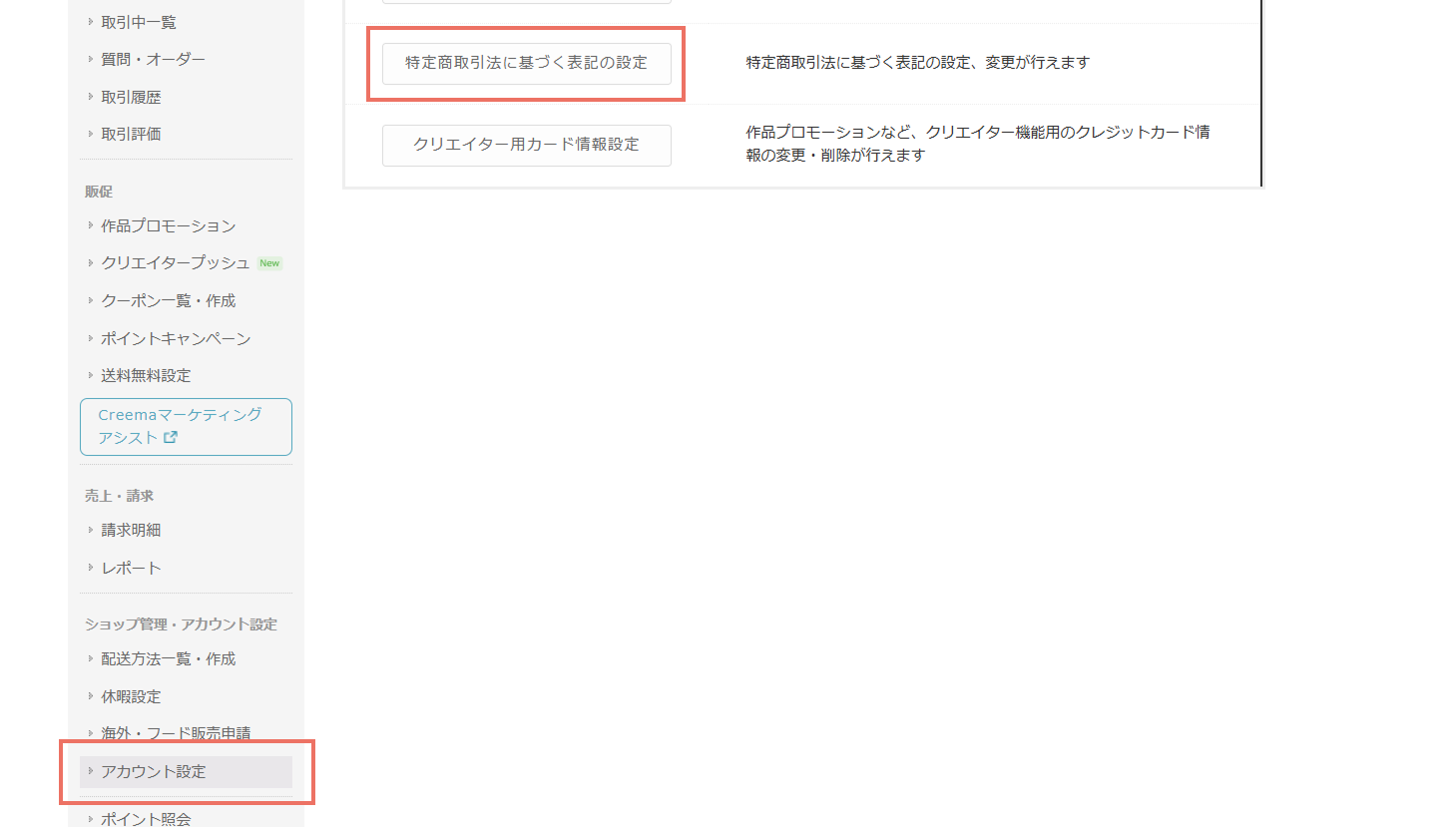Open レポート sidebar link
1456x827 pixels.
click(131, 569)
